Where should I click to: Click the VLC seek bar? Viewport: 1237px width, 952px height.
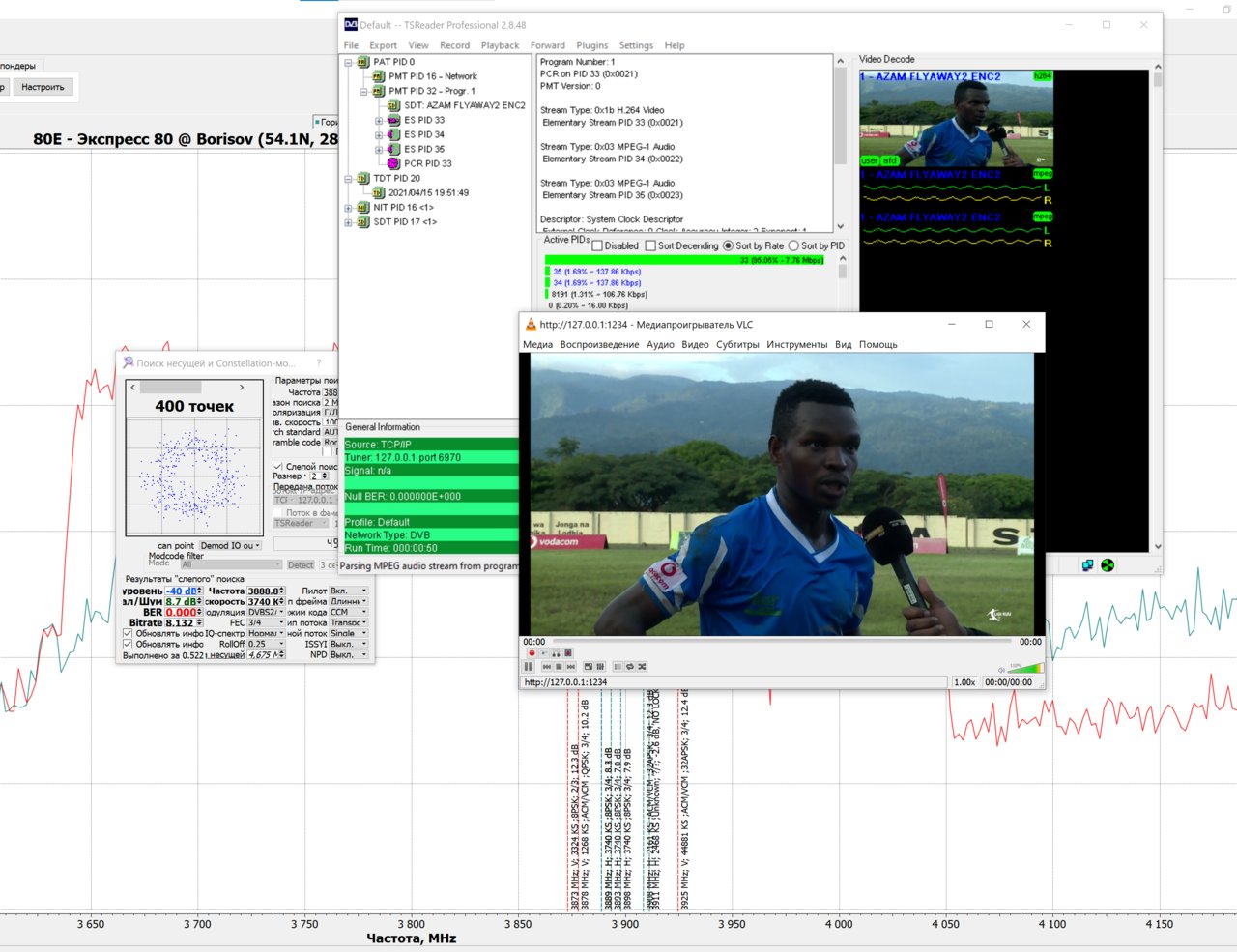click(780, 641)
